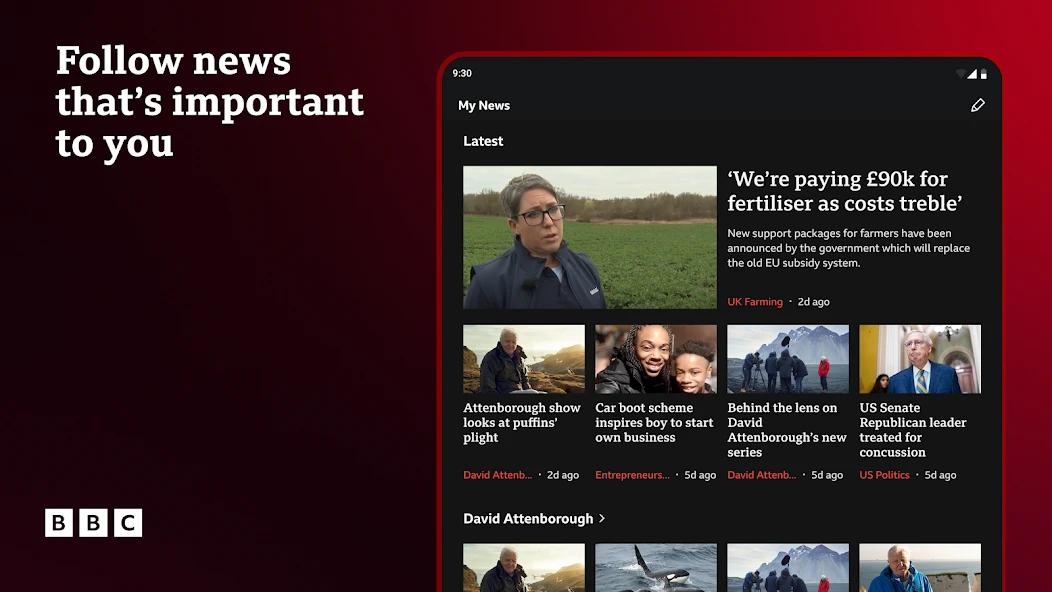Read 'Attenborough show looks at puffins' plight'
The image size is (1052, 592).
(x=521, y=422)
